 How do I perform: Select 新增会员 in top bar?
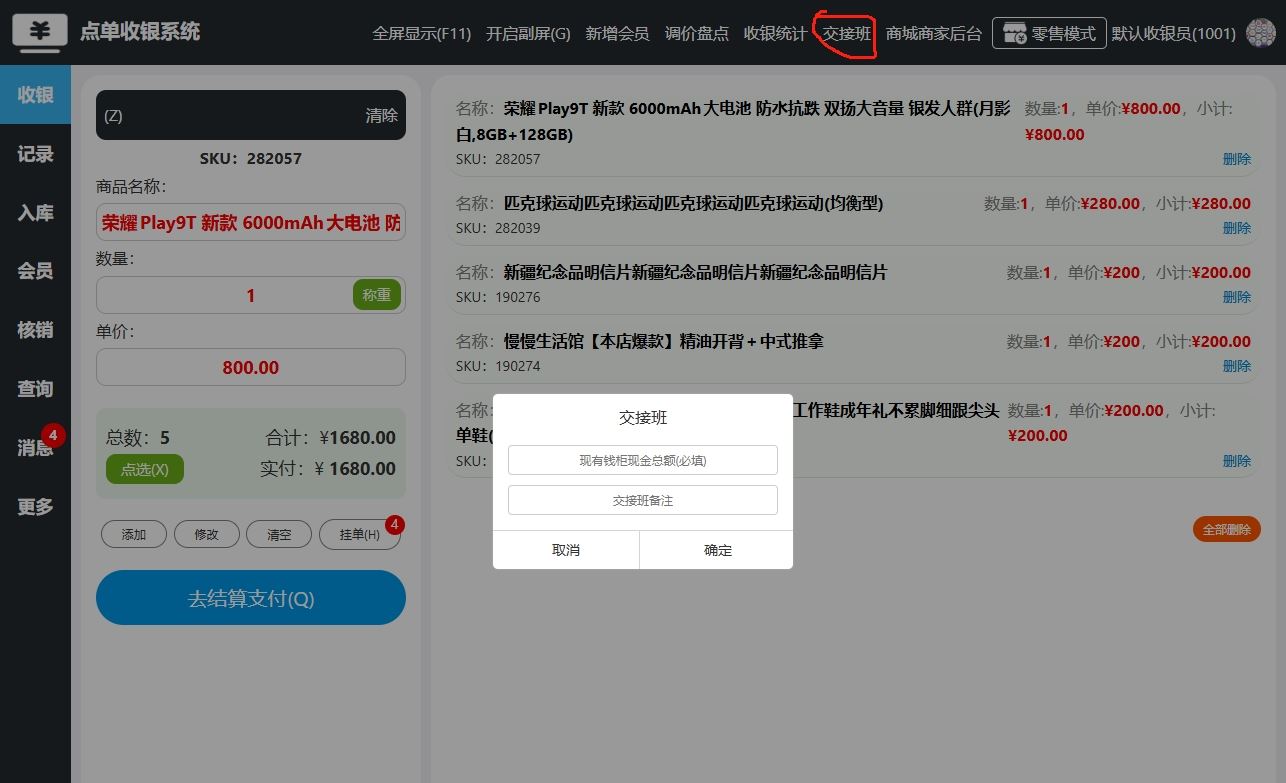tap(617, 33)
